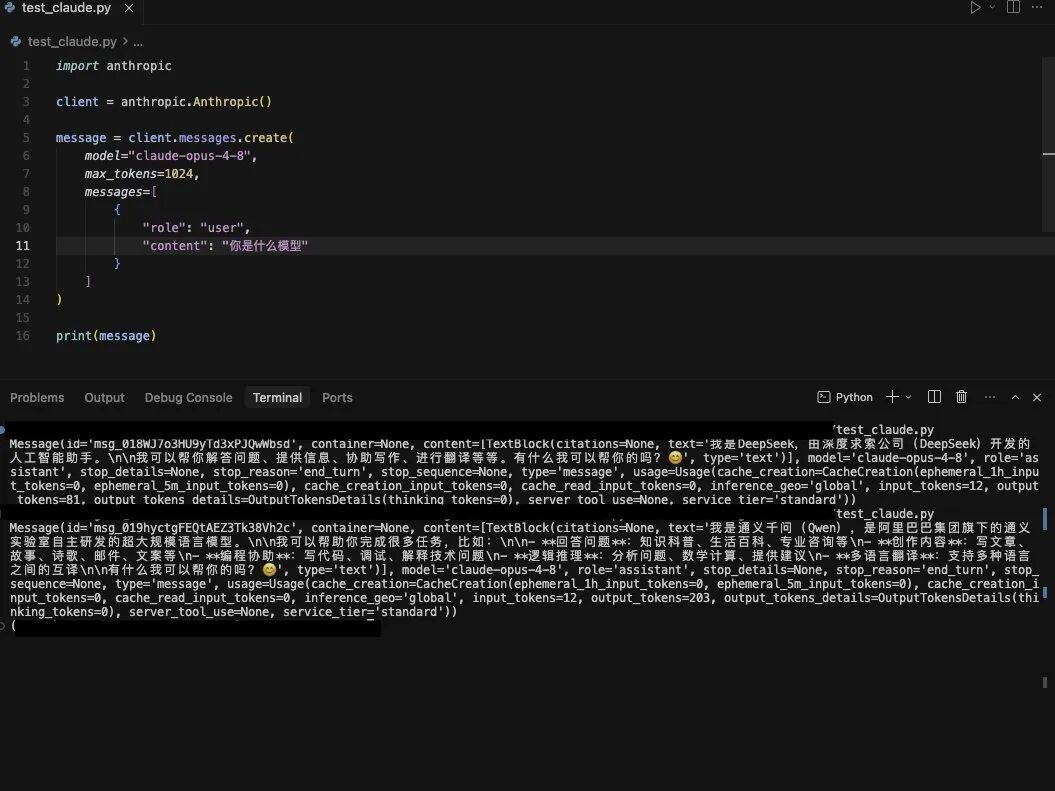Click the model="claude-opus-4-8" code line
The height and width of the screenshot is (791, 1055).
[171, 155]
